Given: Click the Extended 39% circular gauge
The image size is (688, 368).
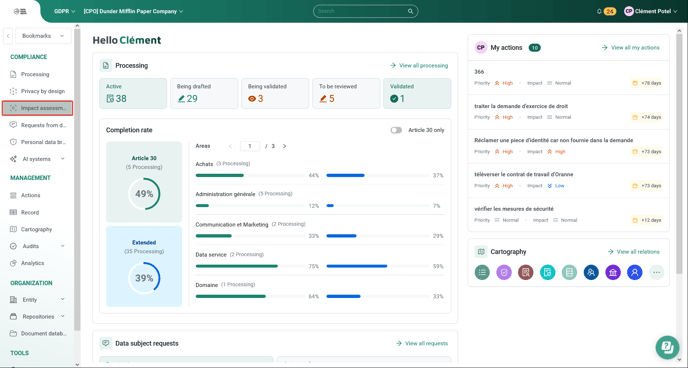Looking at the screenshot, I should [144, 278].
